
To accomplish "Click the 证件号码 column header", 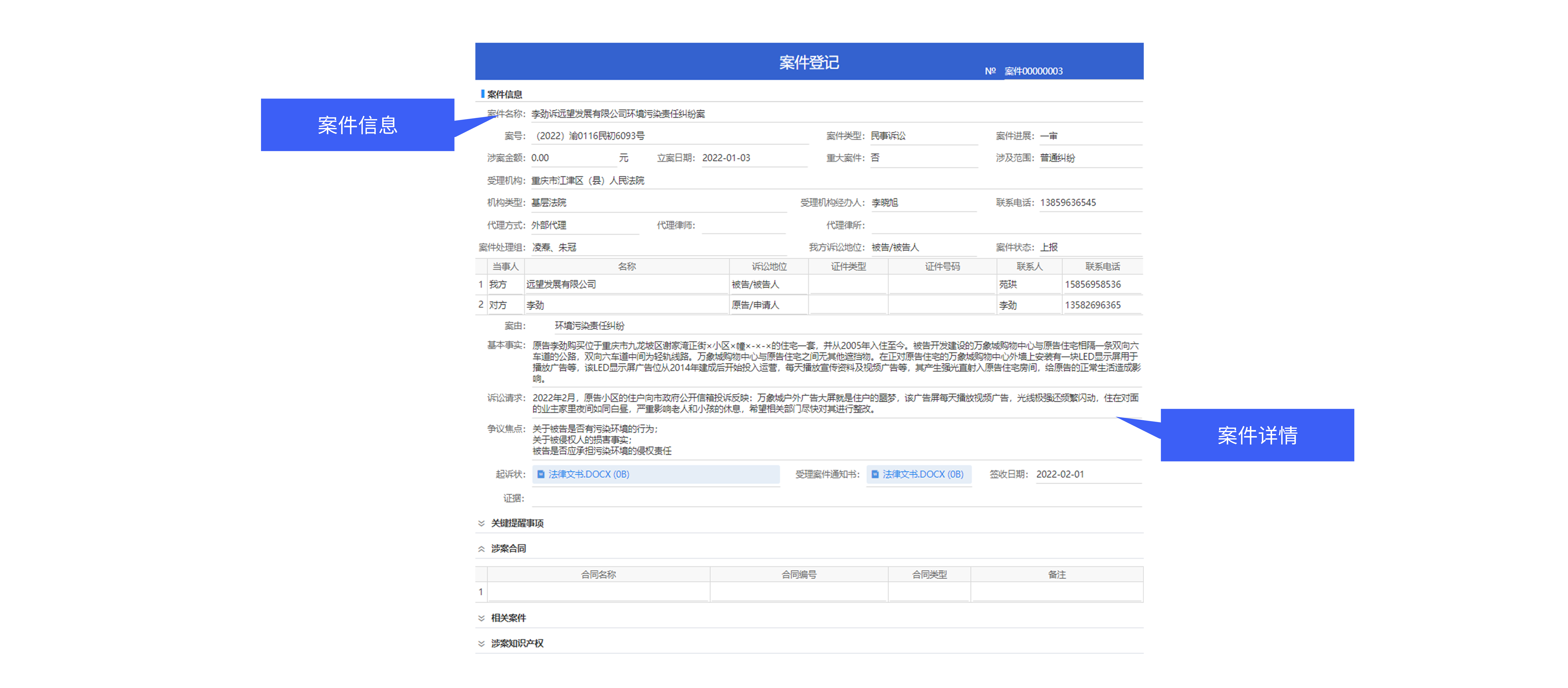I will click(x=942, y=267).
